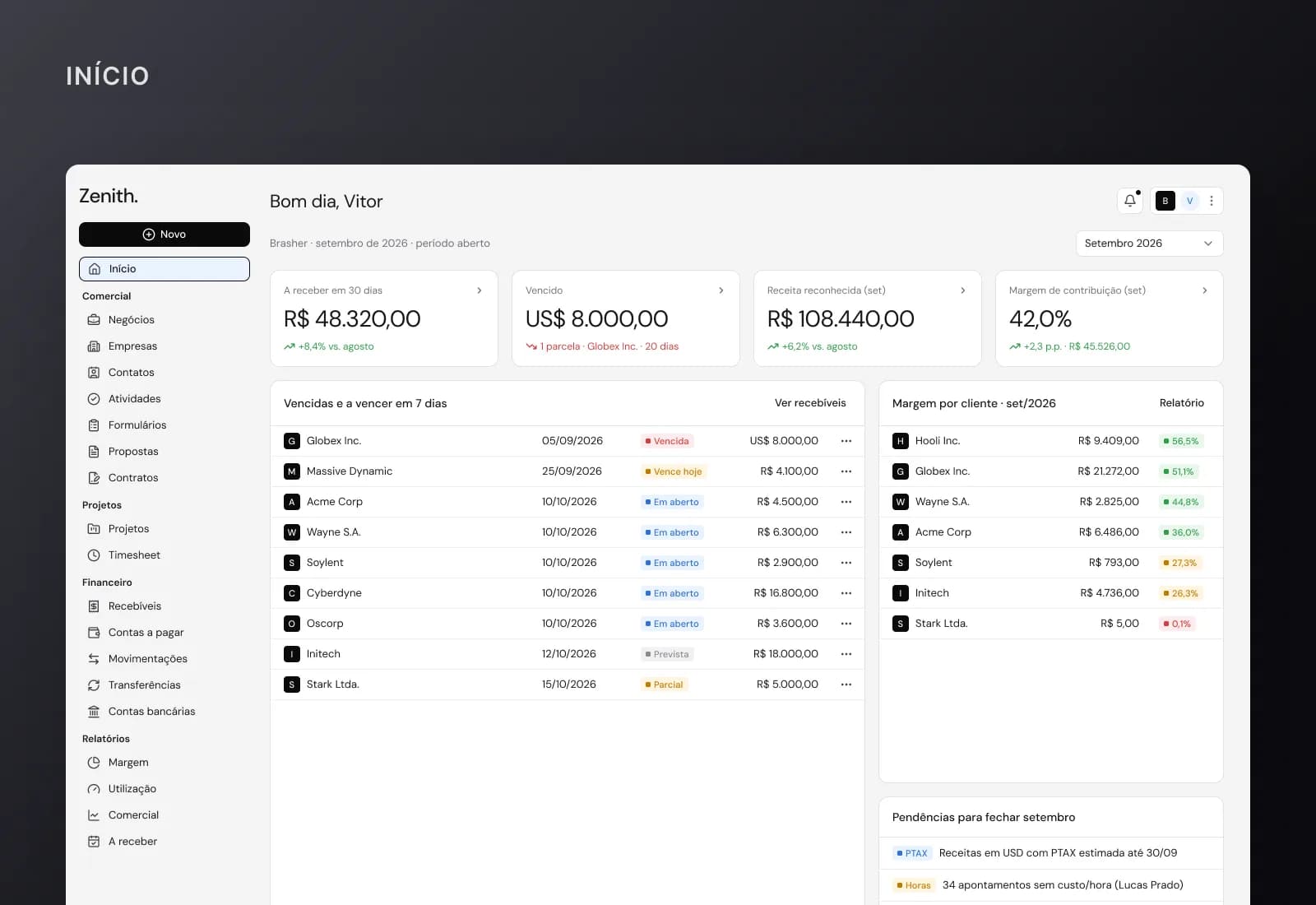Open Timesheet in the sidebar
Image resolution: width=1316 pixels, height=905 pixels.
(164, 555)
